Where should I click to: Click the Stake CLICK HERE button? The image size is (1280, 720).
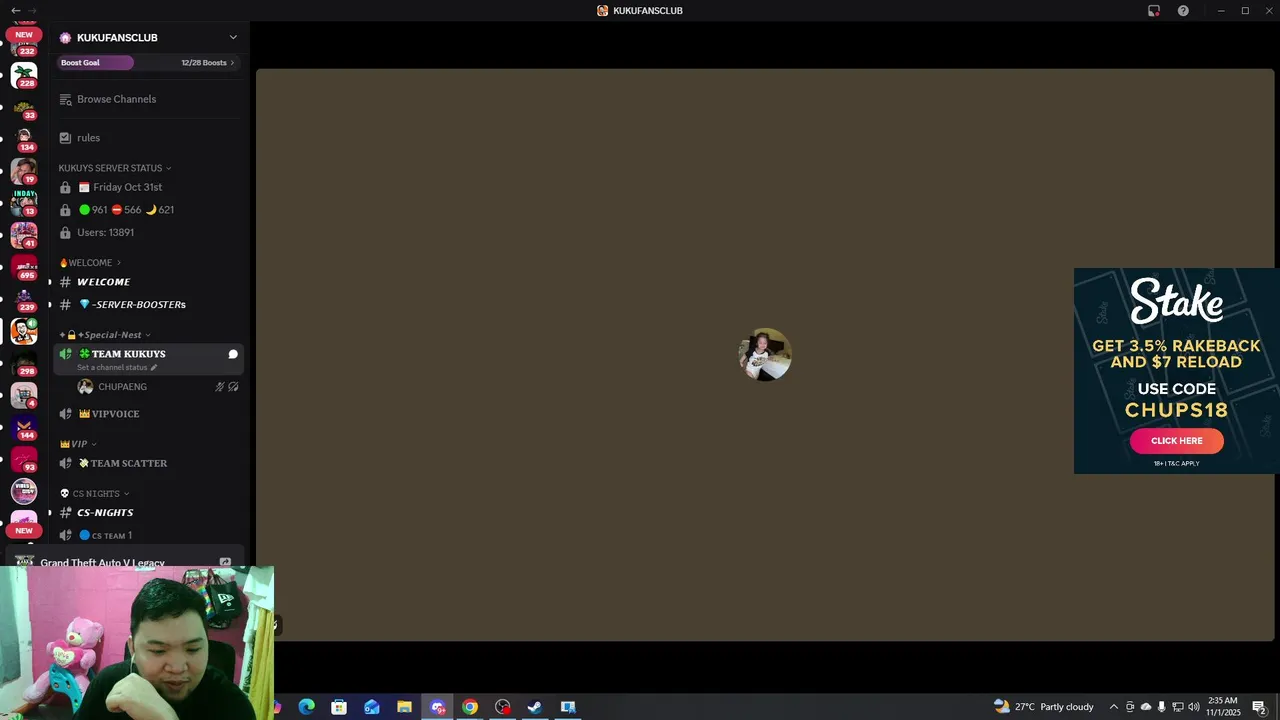pos(1176,441)
